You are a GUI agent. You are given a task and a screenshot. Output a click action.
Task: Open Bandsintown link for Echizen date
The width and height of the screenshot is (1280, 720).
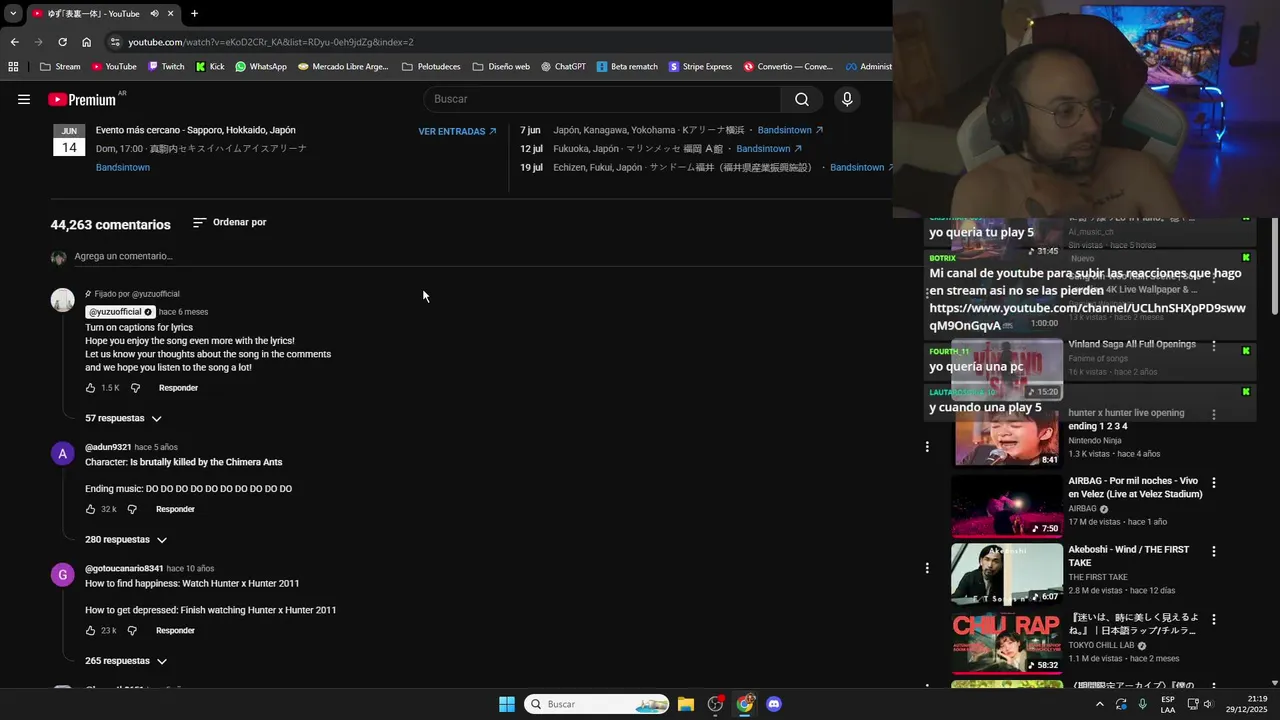(x=863, y=167)
